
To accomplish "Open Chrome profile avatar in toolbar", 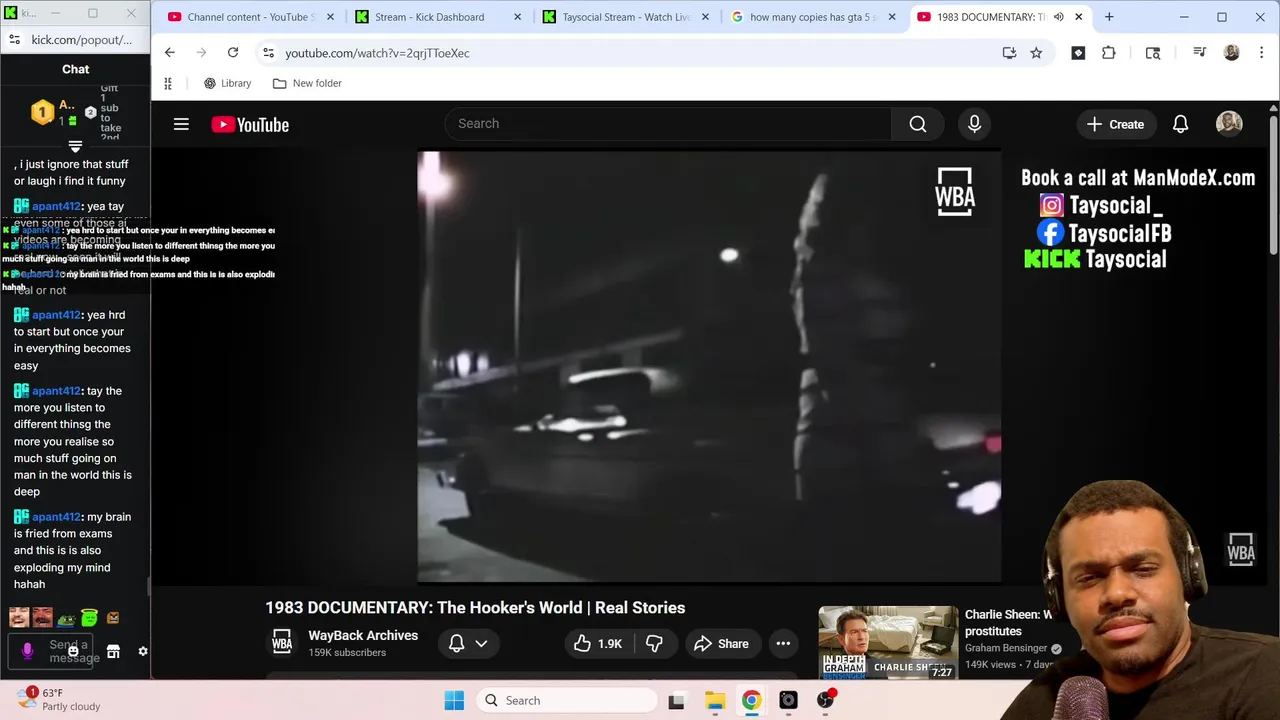I will [x=1231, y=52].
